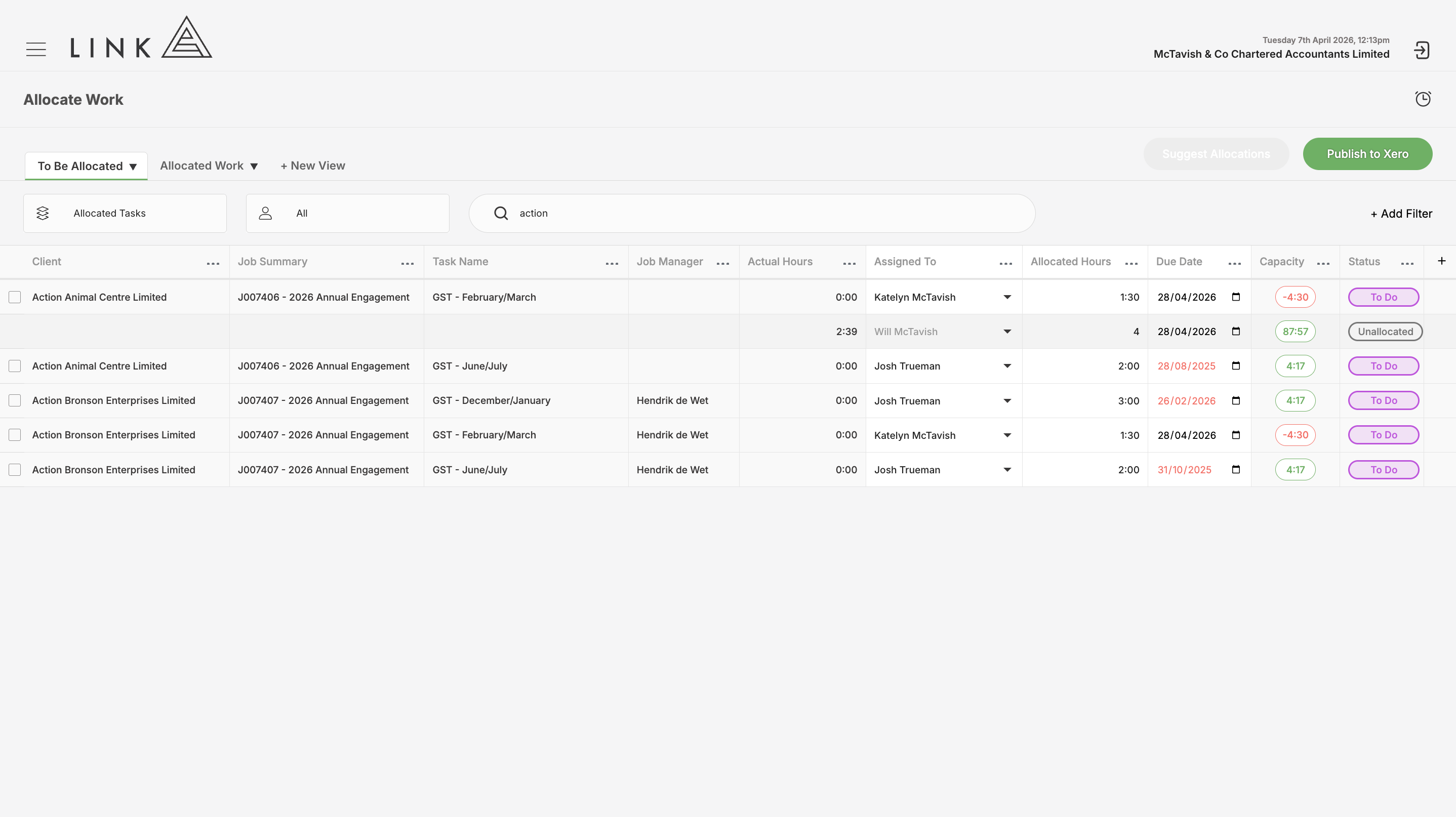Tick checkbox for Bronson GST December/January
This screenshot has height=817, width=1456.
coord(15,400)
